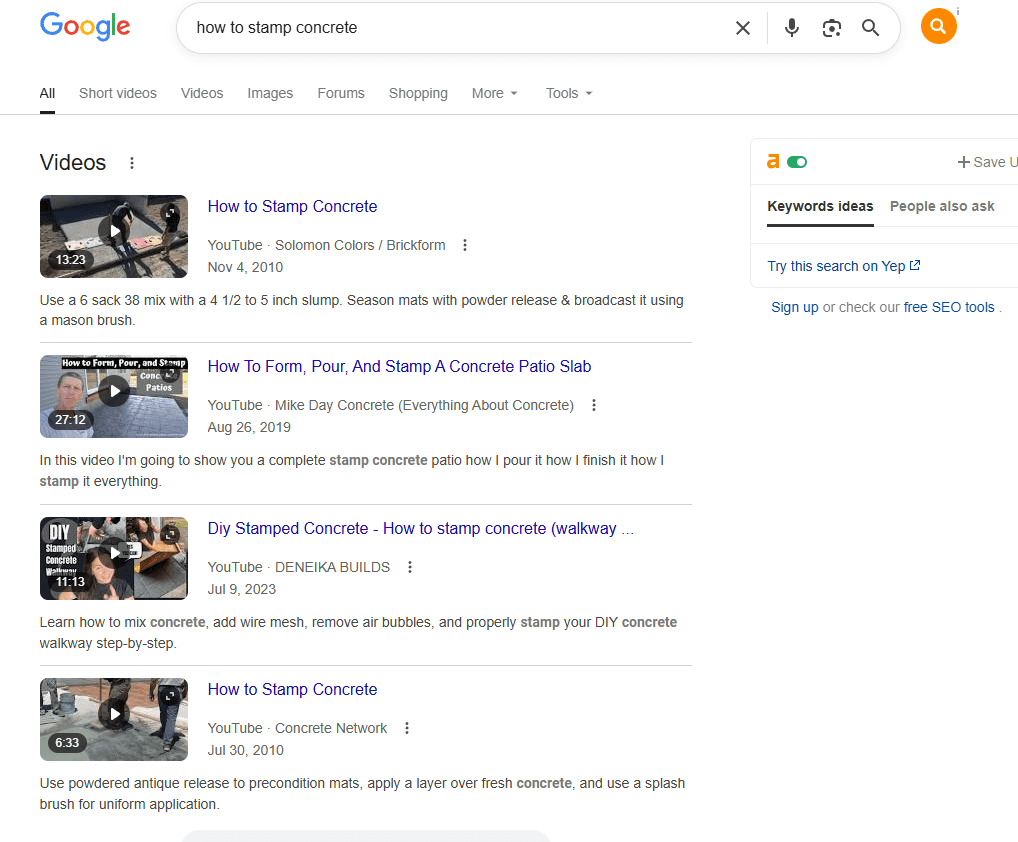
Task: Play the 11:13 DIY walkway thumbnail
Action: click(x=114, y=558)
